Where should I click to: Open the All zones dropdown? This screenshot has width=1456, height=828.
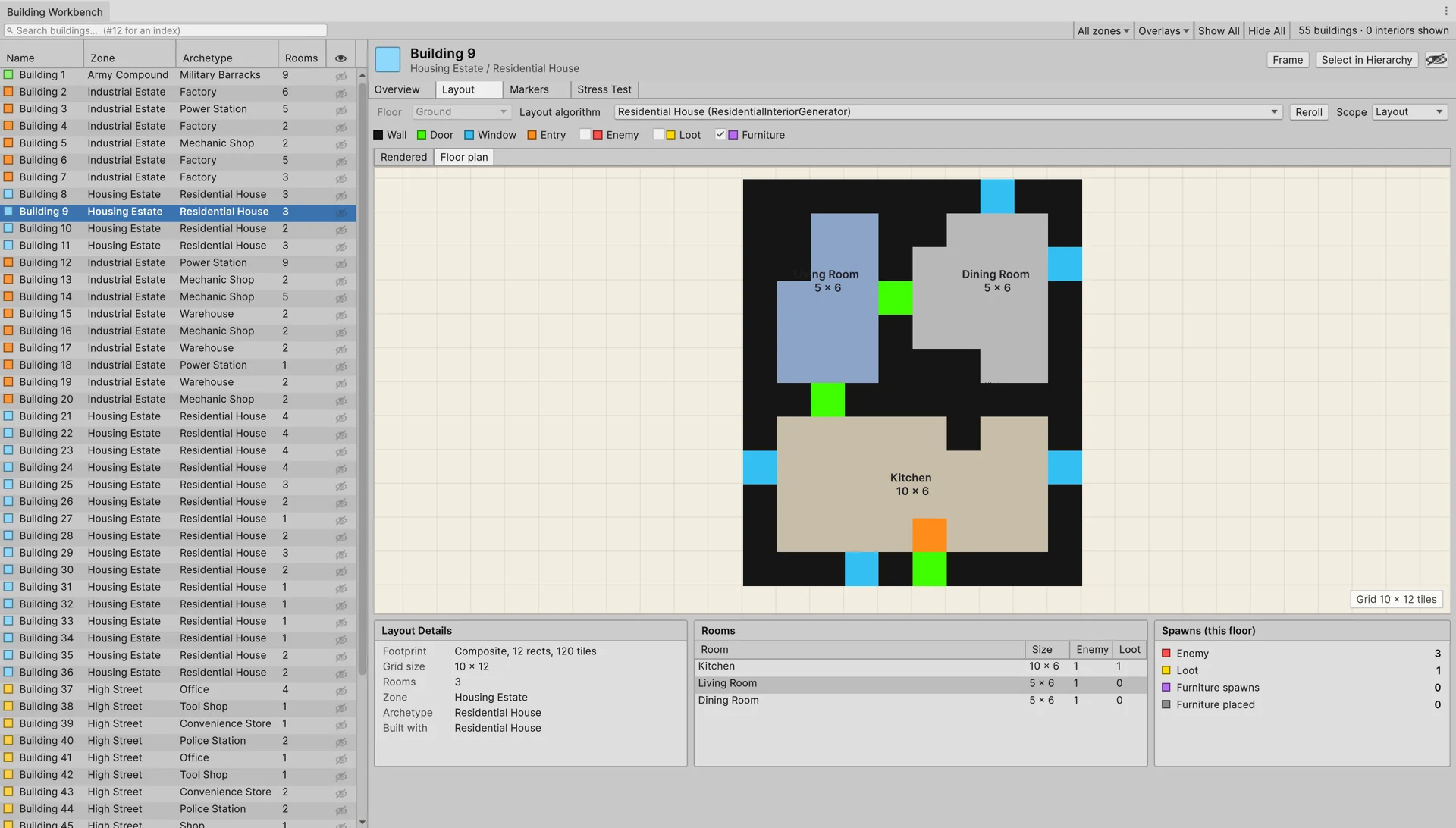(1103, 30)
